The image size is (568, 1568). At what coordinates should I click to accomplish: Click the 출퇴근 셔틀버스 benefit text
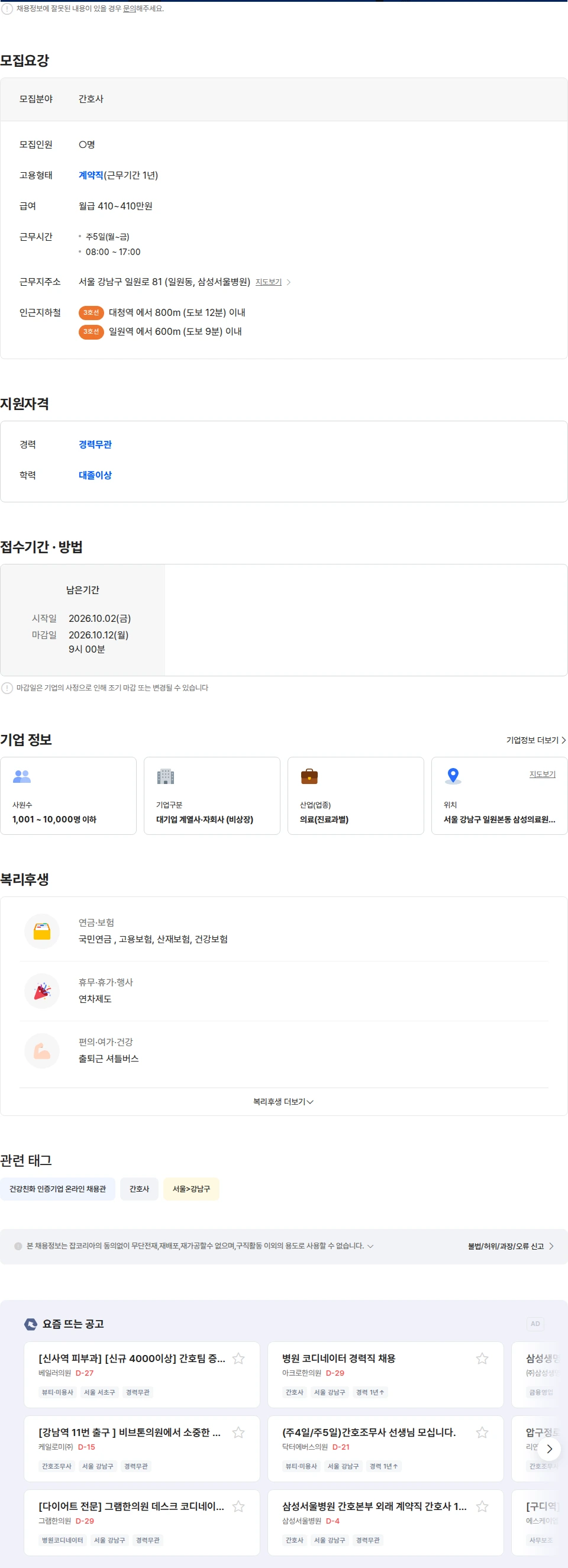click(108, 1059)
